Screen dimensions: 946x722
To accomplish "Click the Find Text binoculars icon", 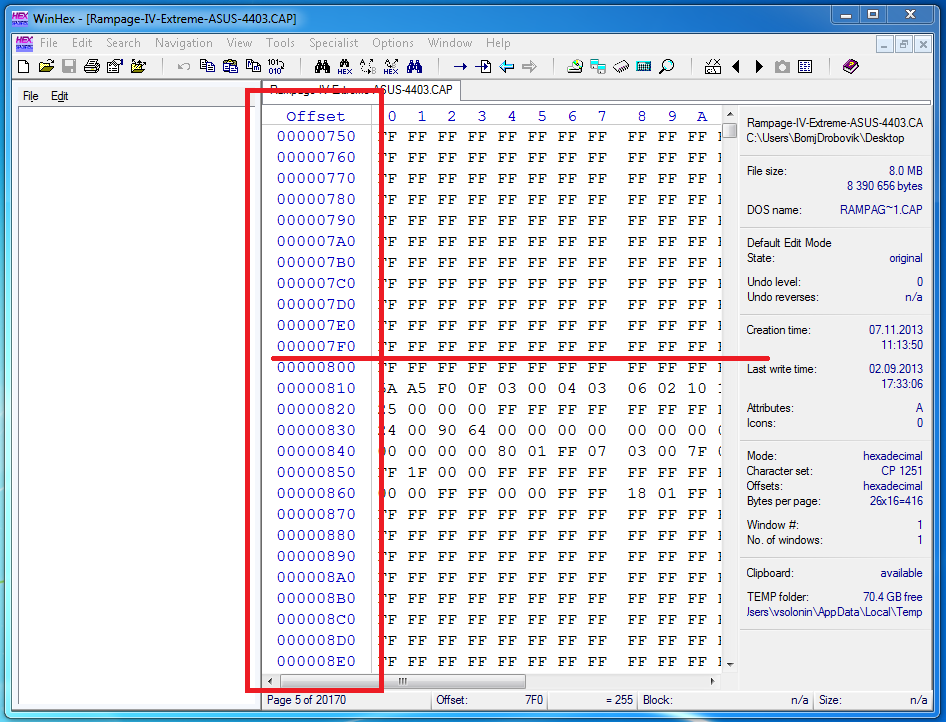I will (x=322, y=66).
